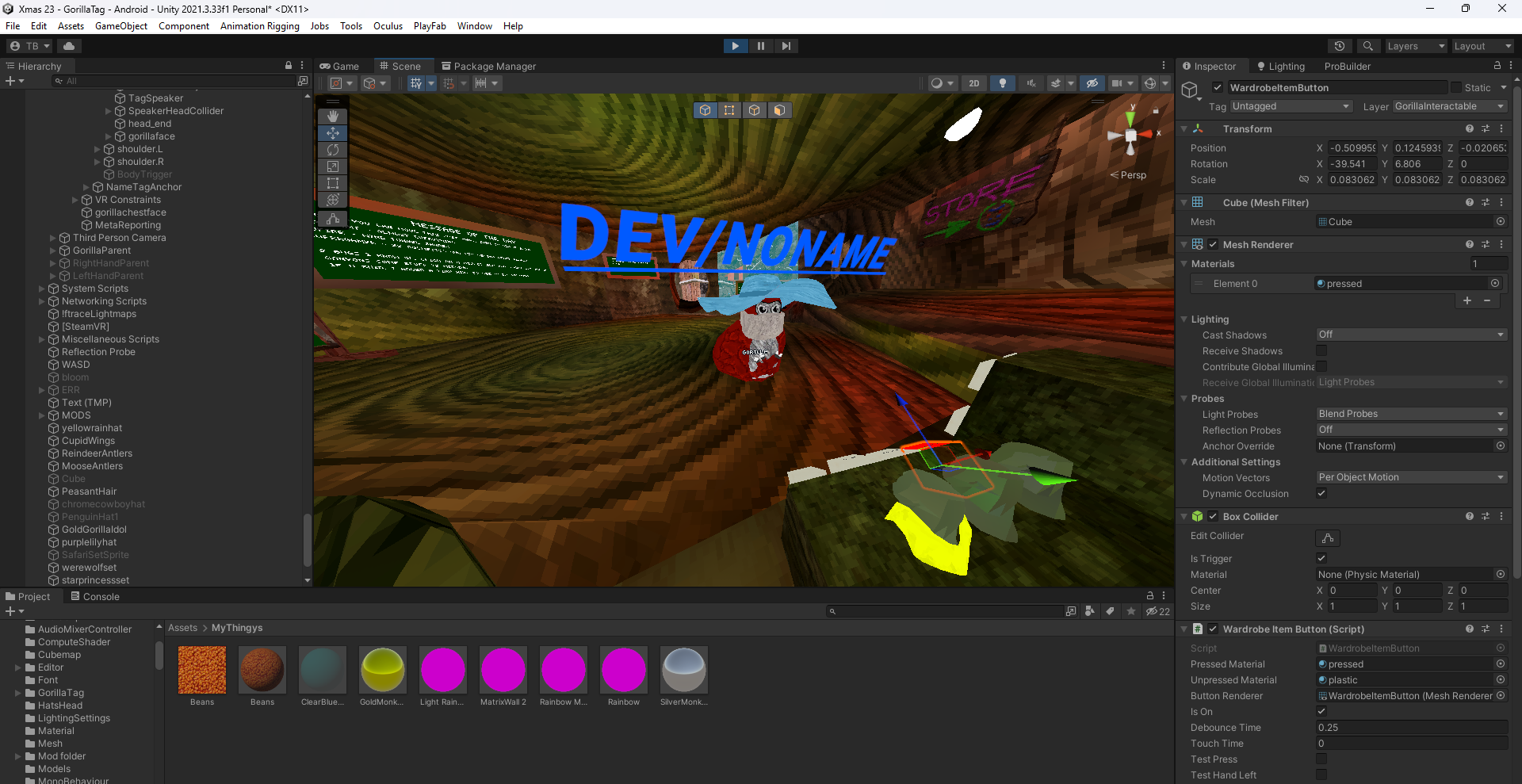
Task: Open the Layer dropdown GorillaInteractable
Action: (1450, 106)
